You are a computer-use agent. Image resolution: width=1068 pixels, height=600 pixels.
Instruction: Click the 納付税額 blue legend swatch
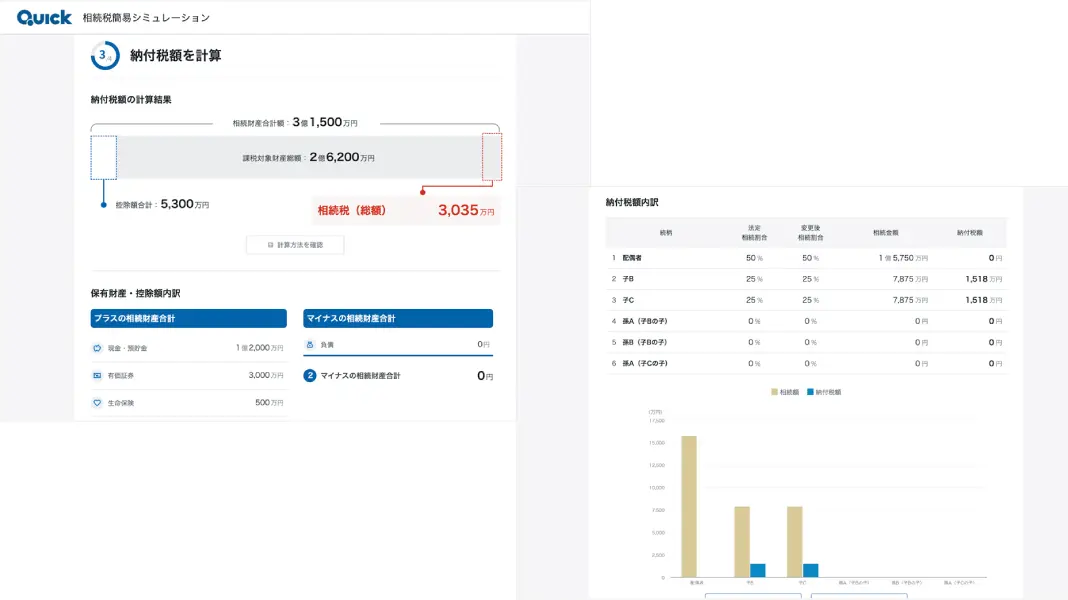pyautogui.click(x=811, y=392)
